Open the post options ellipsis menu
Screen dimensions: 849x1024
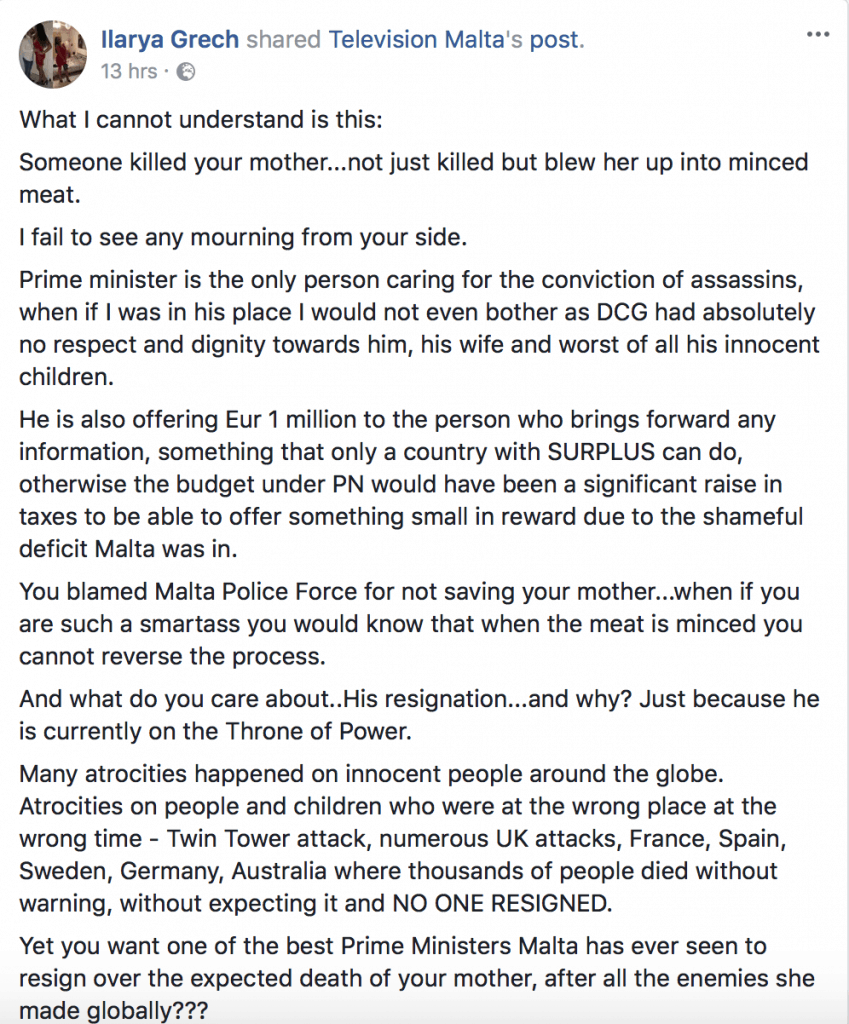(817, 37)
